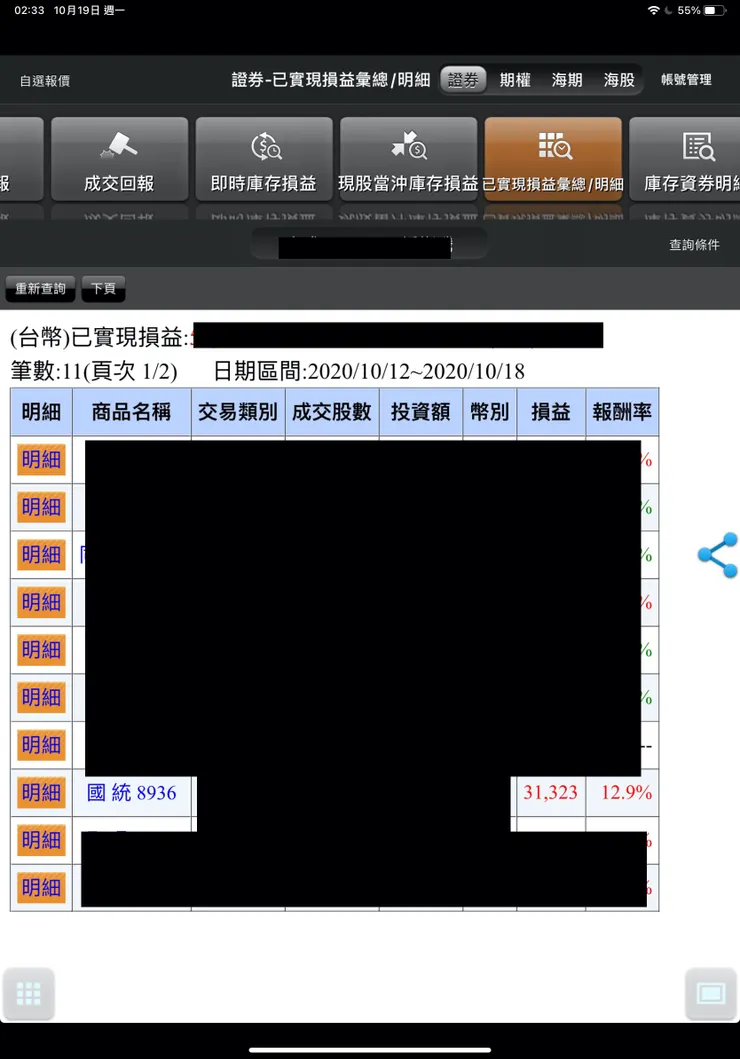Click 損益 column header
The image size is (740, 1059).
pos(551,411)
